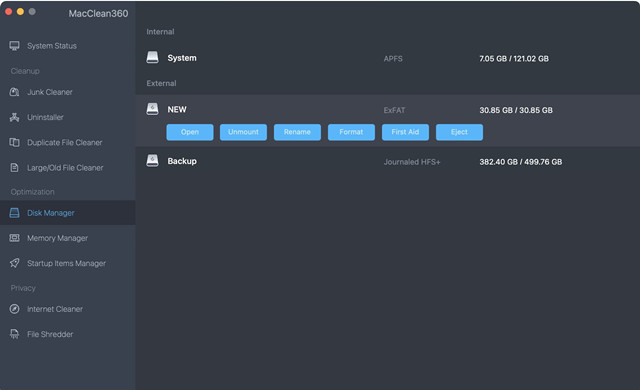Go to Junk Cleaner

pyautogui.click(x=50, y=92)
